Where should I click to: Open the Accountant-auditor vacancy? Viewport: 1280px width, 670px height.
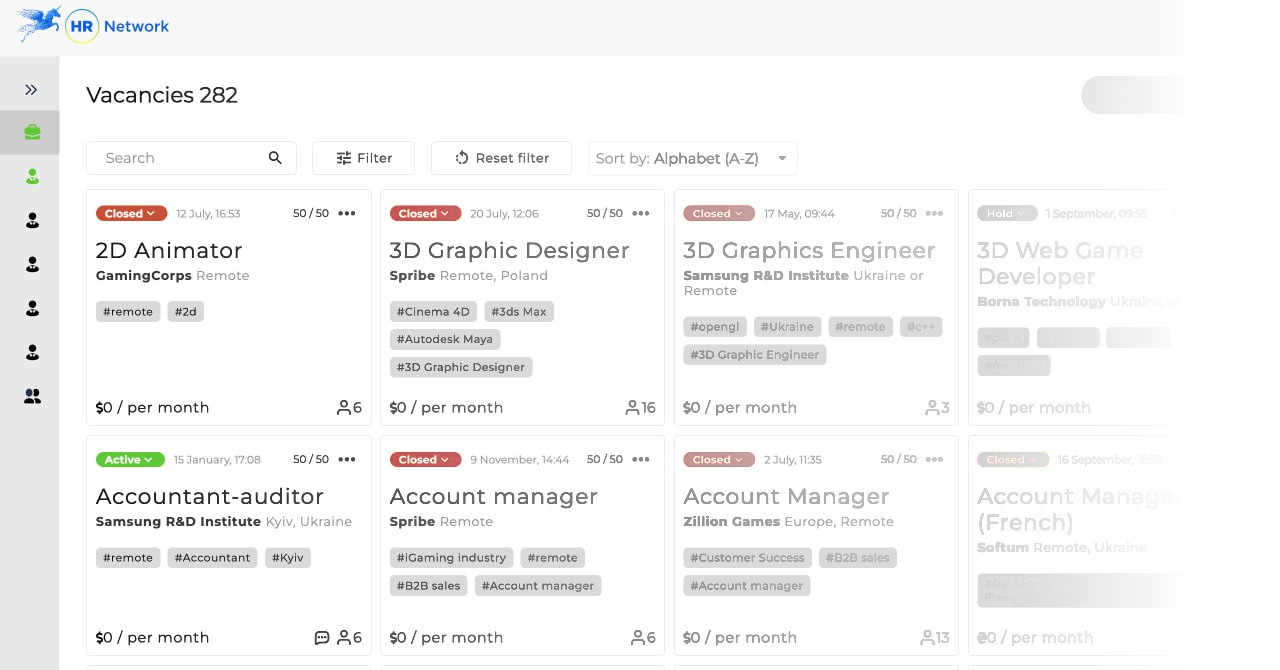pos(210,496)
